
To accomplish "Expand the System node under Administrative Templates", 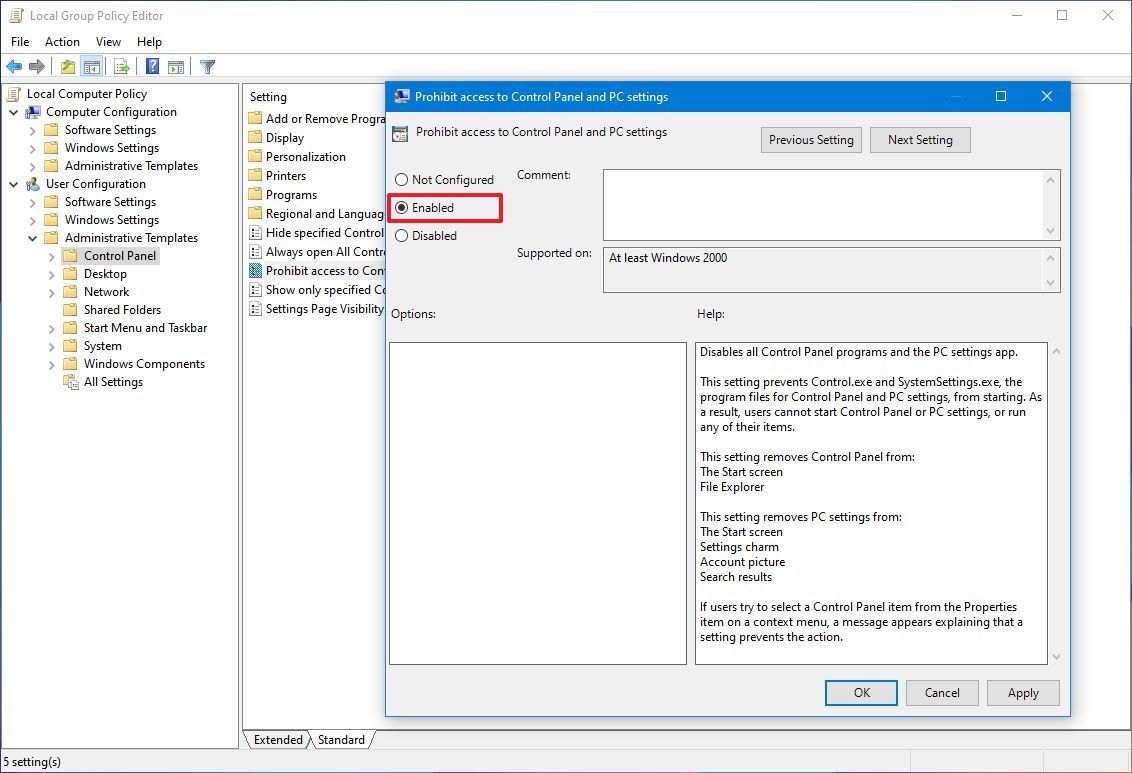I will (x=50, y=345).
